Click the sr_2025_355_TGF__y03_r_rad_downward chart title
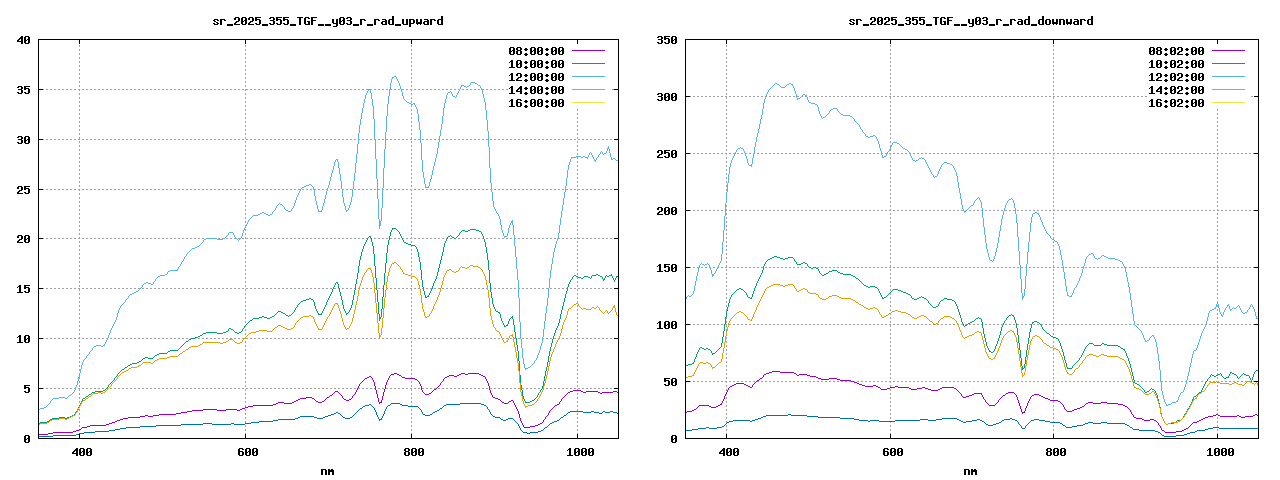Image resolution: width=1280 pixels, height=480 pixels. (x=970, y=21)
